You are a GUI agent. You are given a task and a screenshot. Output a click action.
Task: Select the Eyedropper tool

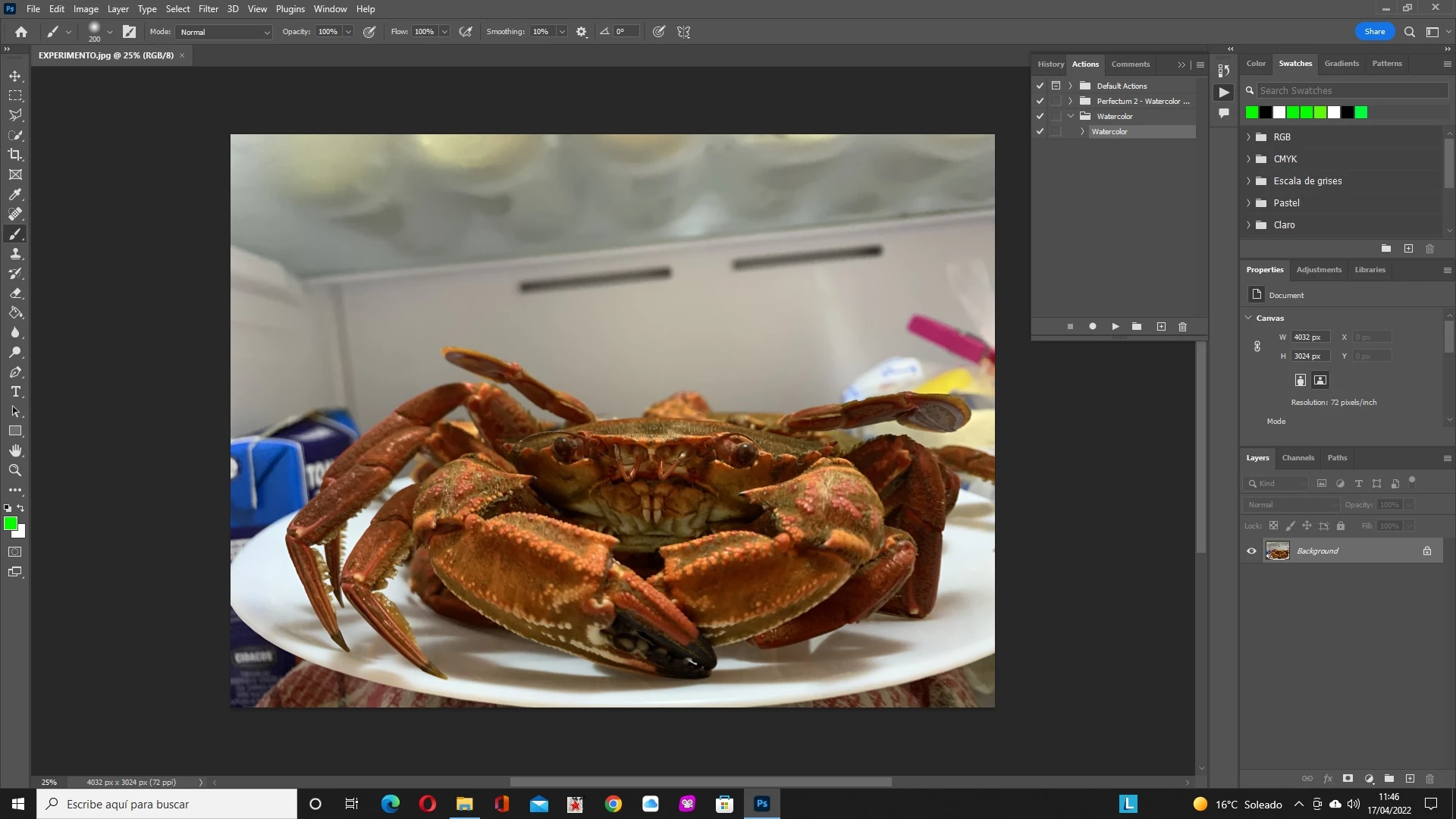coord(15,194)
